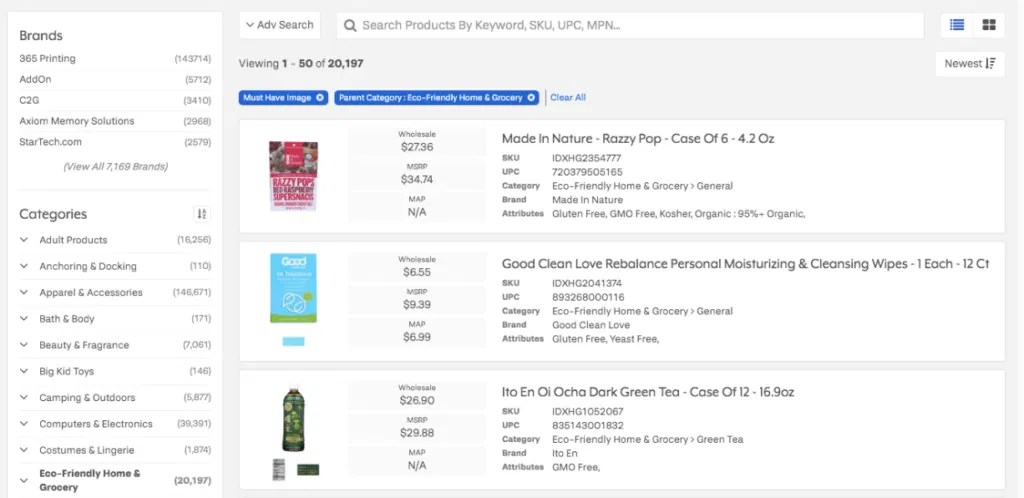
Task: Click SKU value IDXHG2354777
Action: (x=586, y=158)
